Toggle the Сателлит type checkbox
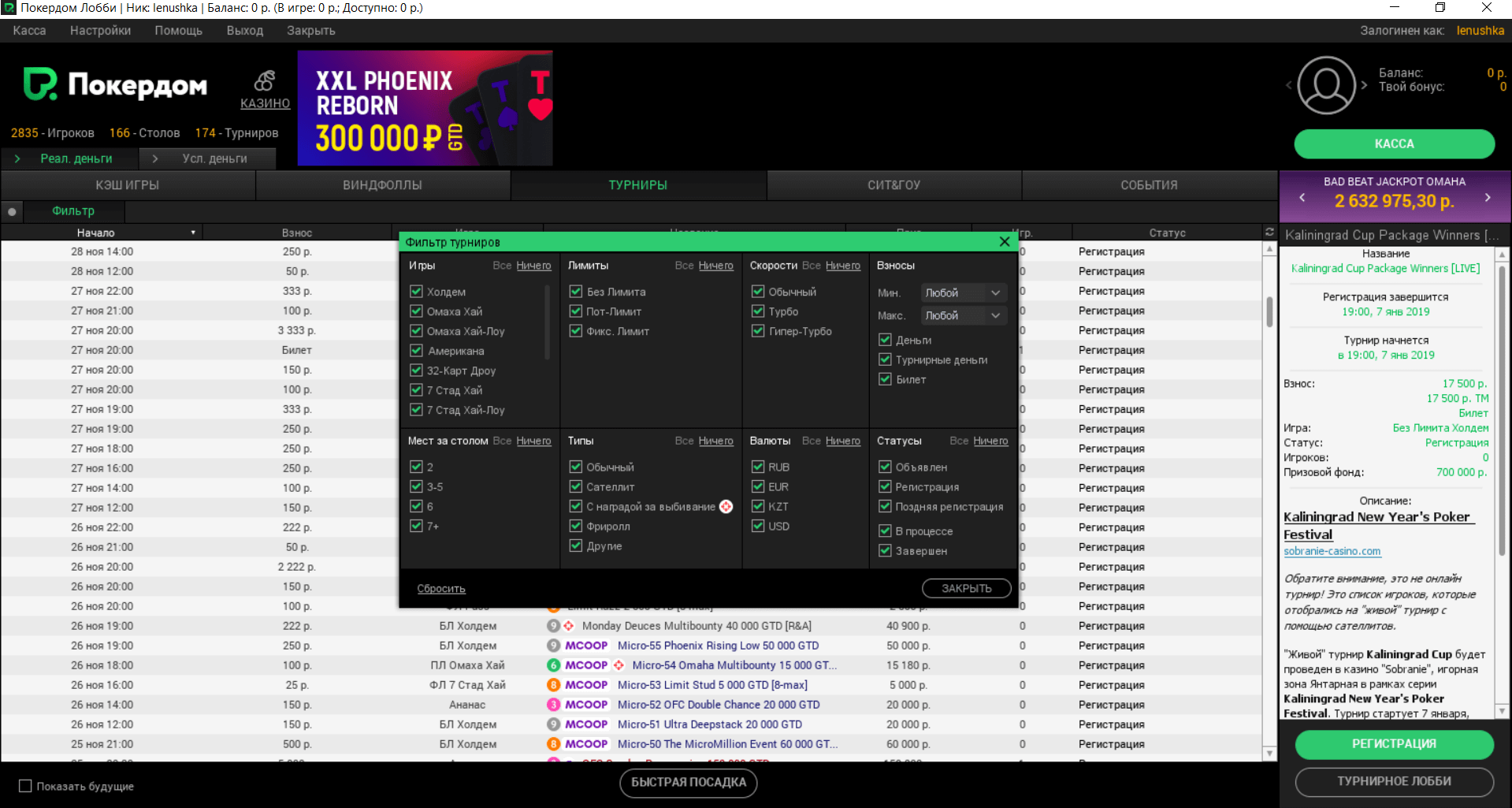The width and height of the screenshot is (1512, 808). (576, 487)
